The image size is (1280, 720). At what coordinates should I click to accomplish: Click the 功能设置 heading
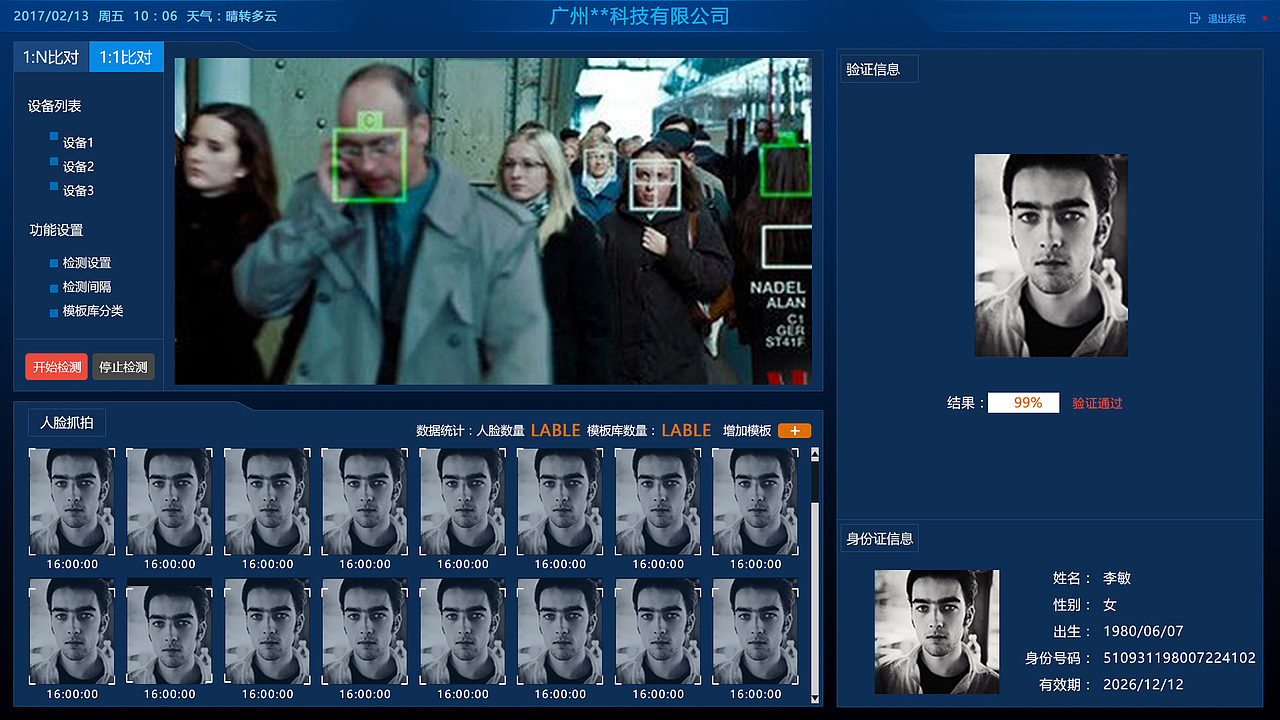click(56, 230)
